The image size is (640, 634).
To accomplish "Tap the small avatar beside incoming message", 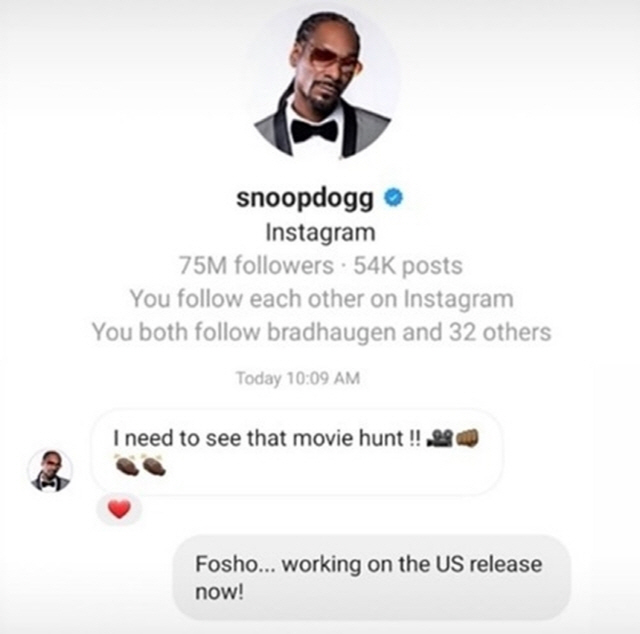I will pyautogui.click(x=50, y=470).
